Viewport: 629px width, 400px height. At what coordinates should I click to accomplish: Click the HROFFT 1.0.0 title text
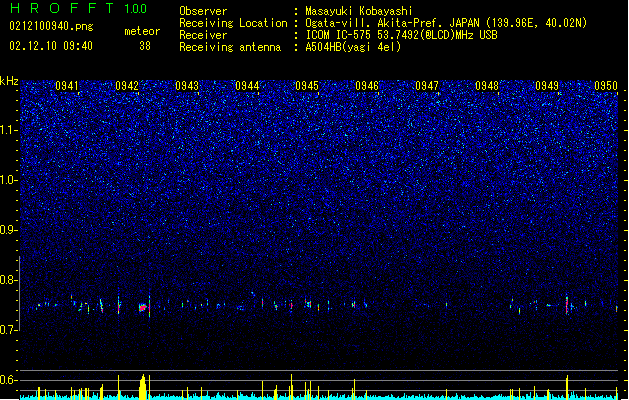tap(78, 8)
